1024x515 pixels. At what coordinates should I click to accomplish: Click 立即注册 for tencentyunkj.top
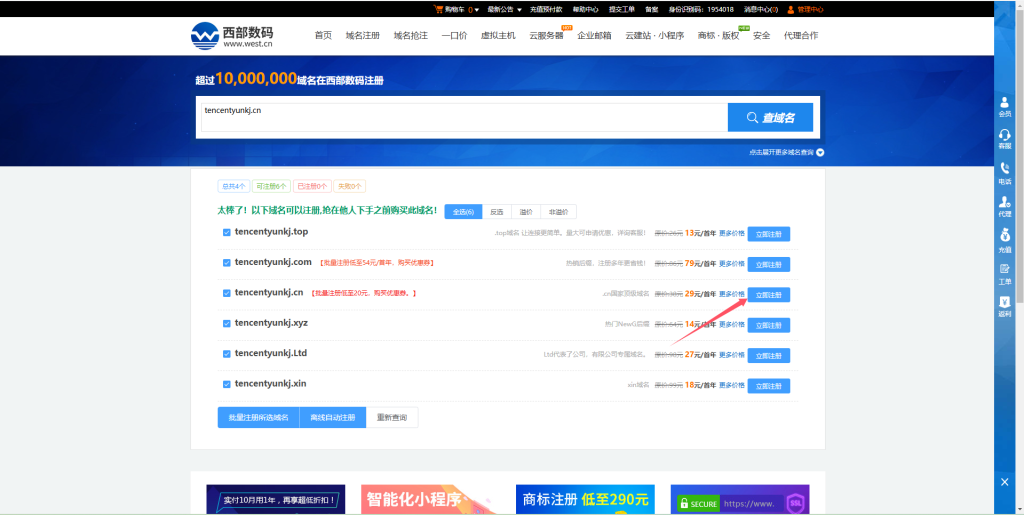(769, 234)
